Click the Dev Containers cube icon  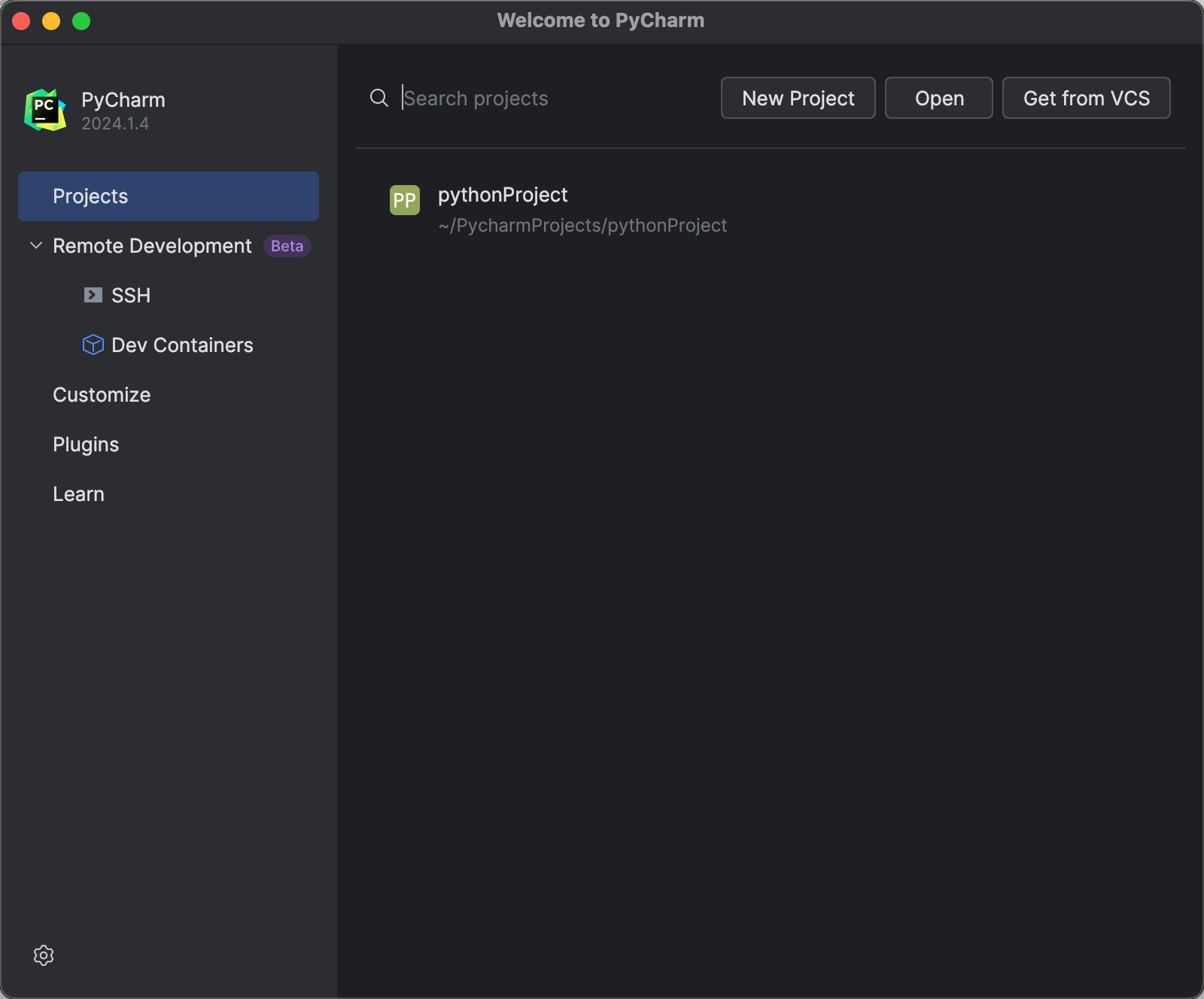(x=93, y=345)
